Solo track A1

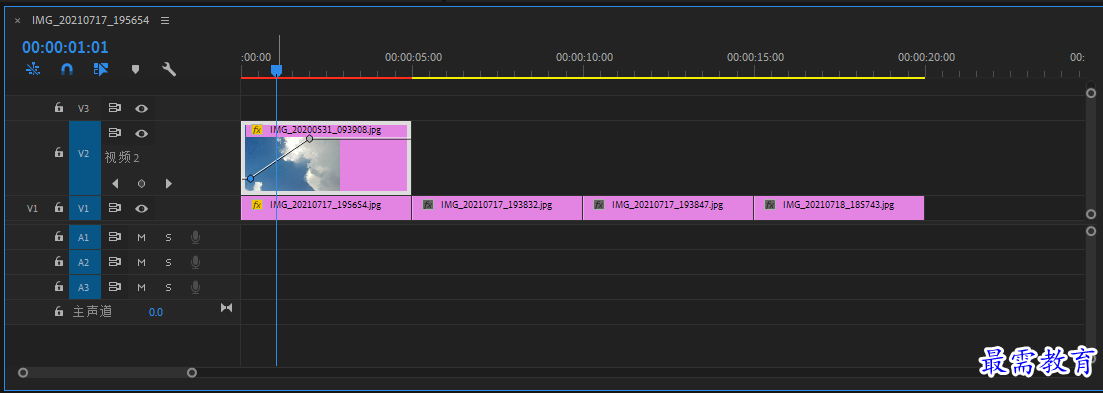pyautogui.click(x=168, y=238)
